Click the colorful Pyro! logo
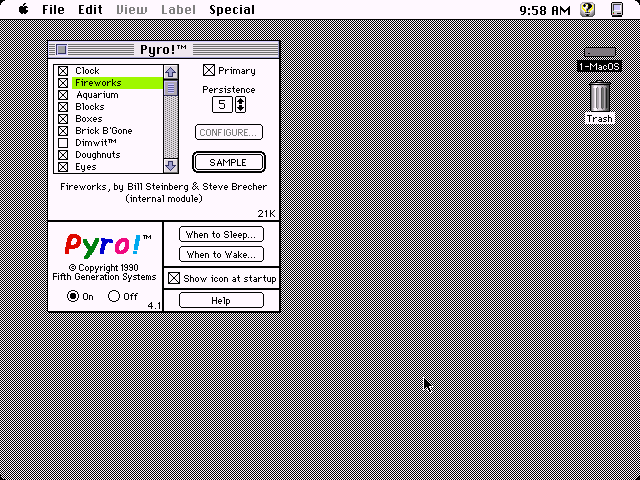 108,245
